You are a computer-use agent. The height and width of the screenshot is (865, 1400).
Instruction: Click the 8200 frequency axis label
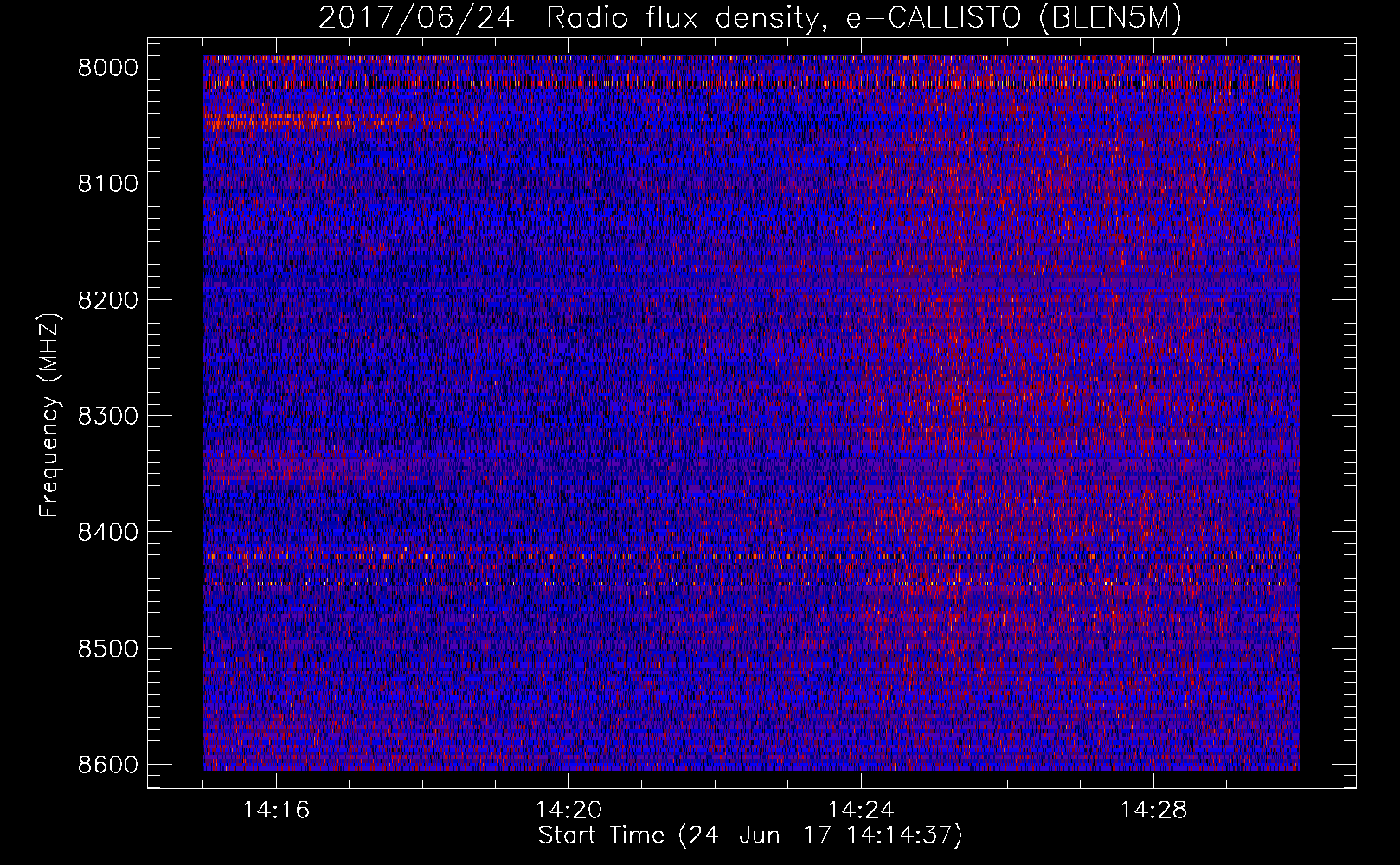click(108, 300)
